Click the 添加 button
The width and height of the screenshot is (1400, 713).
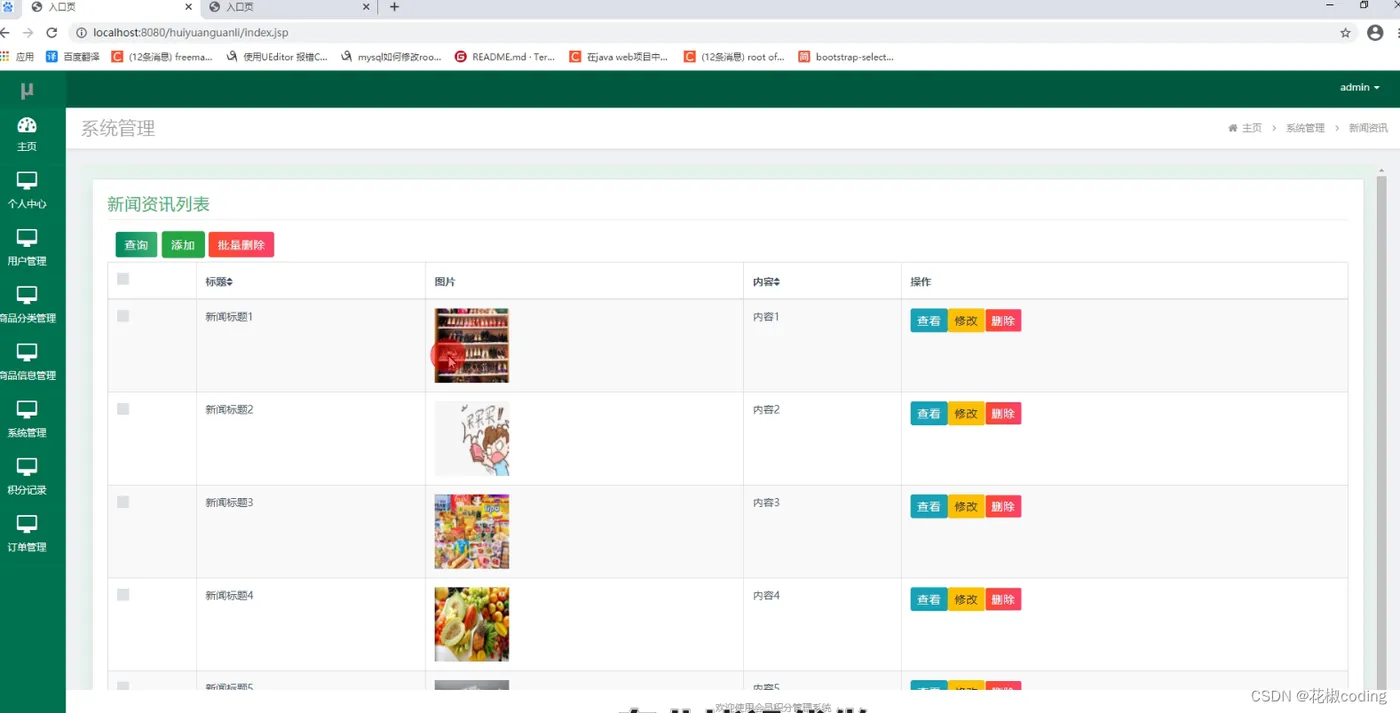click(183, 245)
